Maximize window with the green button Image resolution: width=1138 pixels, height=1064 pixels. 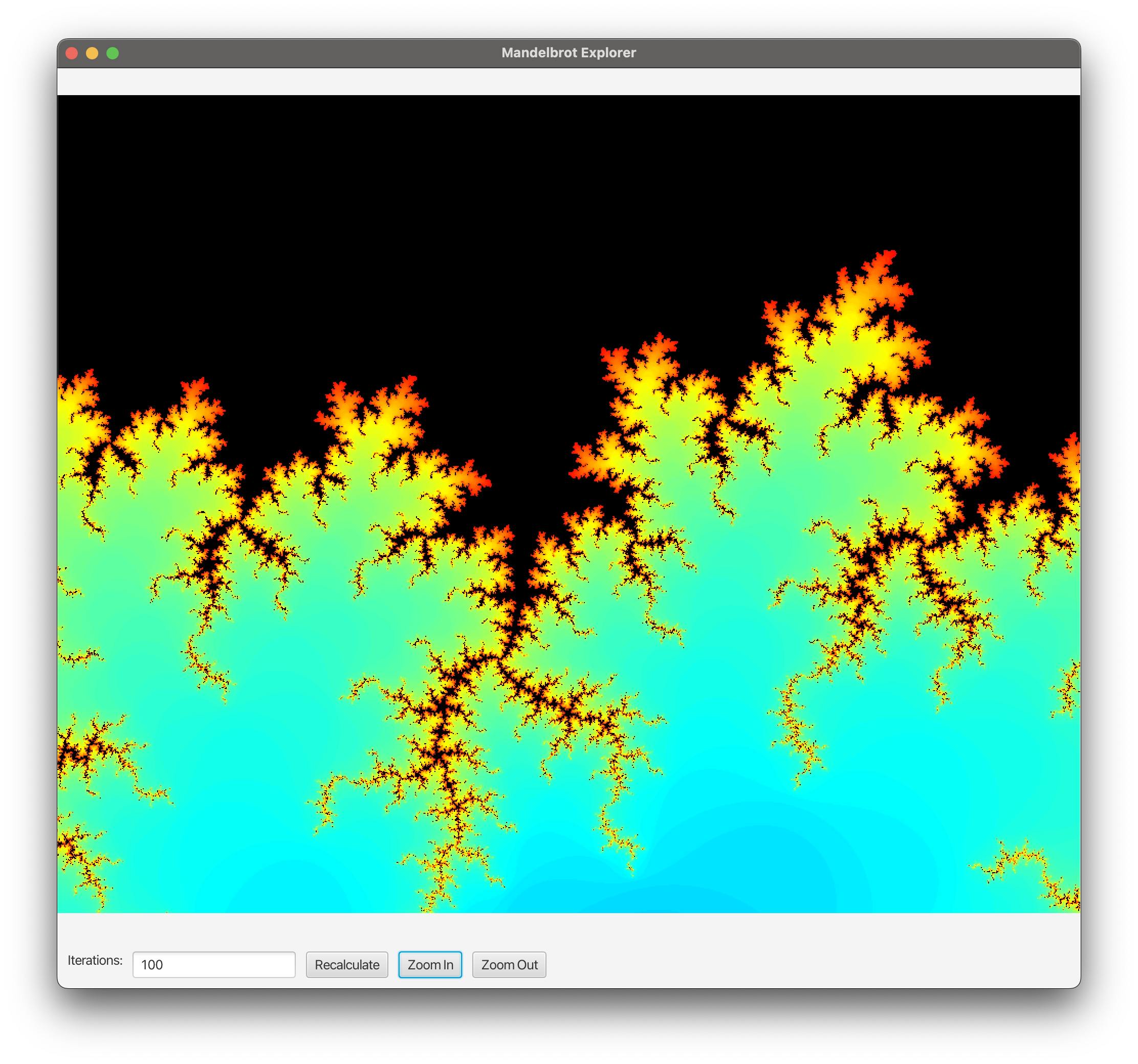(x=113, y=53)
